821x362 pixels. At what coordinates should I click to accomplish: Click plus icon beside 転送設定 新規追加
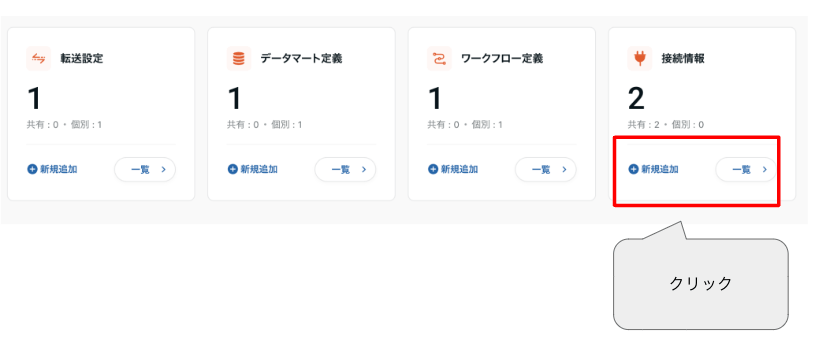(x=32, y=169)
